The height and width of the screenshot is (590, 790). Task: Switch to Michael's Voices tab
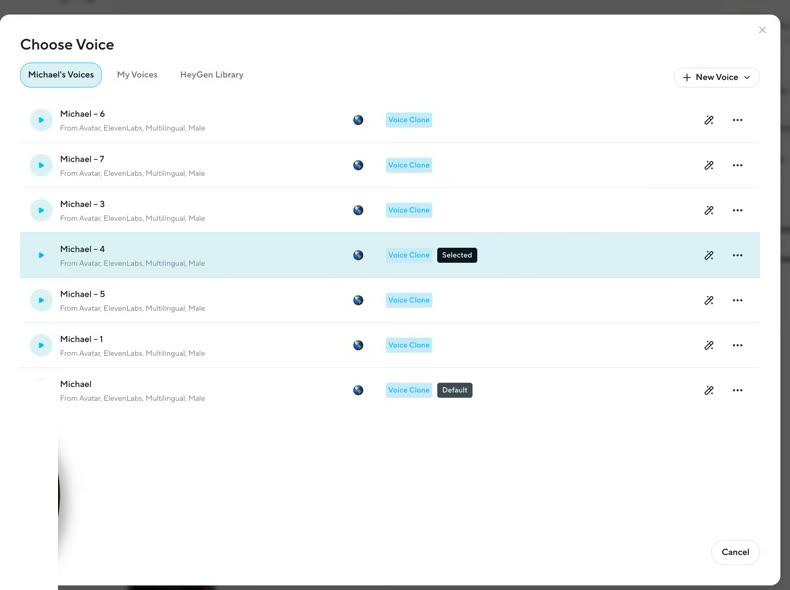(x=61, y=75)
